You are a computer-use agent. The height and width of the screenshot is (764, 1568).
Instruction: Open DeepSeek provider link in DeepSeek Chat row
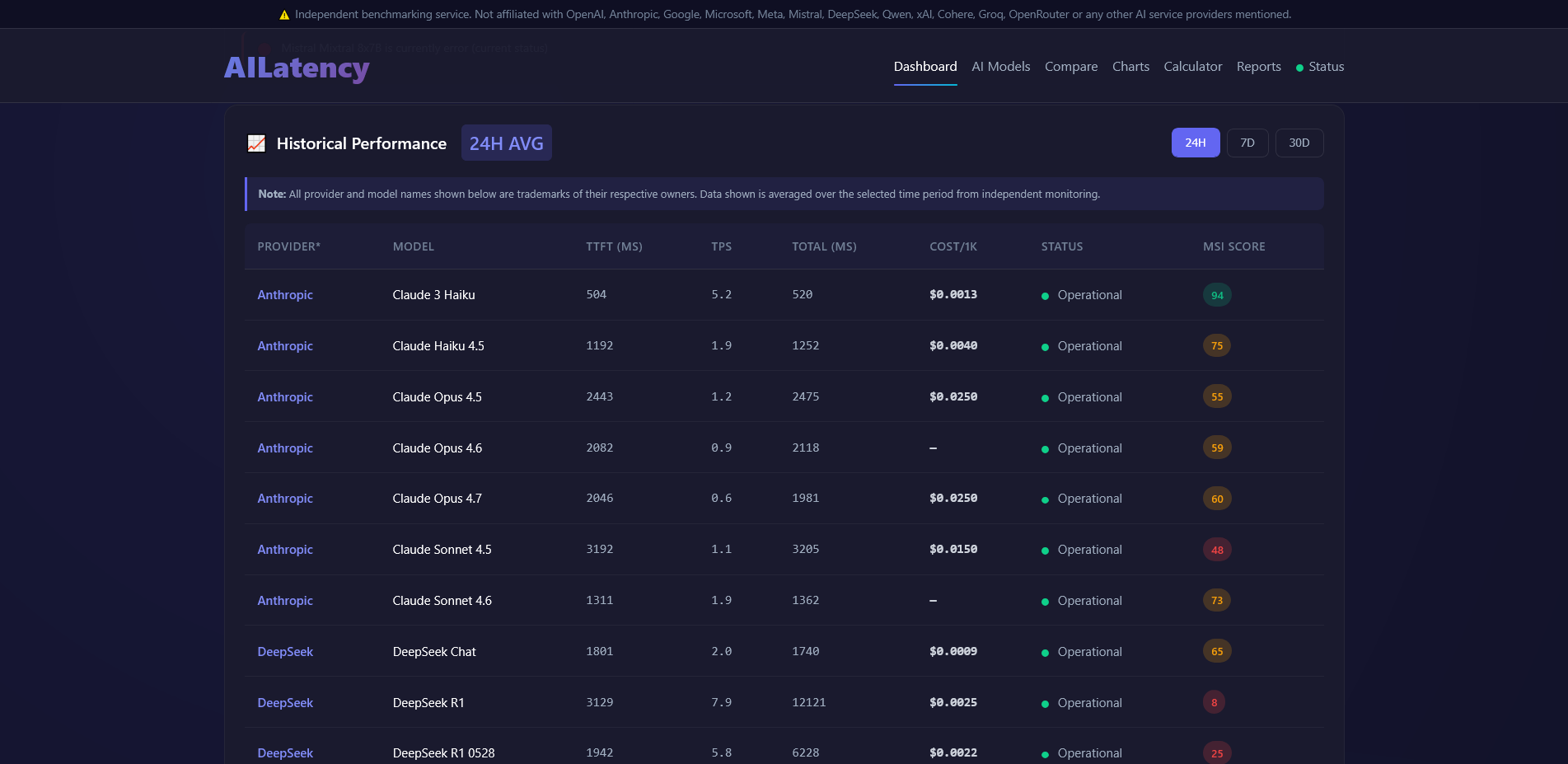pyautogui.click(x=285, y=652)
